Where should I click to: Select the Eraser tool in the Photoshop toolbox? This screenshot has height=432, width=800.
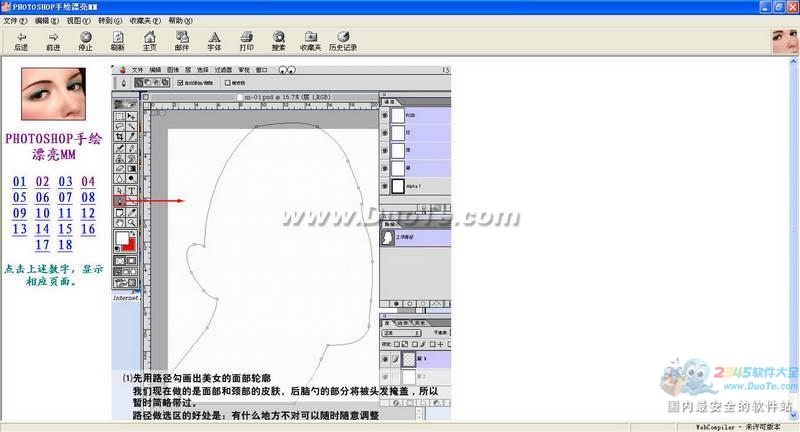coord(119,169)
